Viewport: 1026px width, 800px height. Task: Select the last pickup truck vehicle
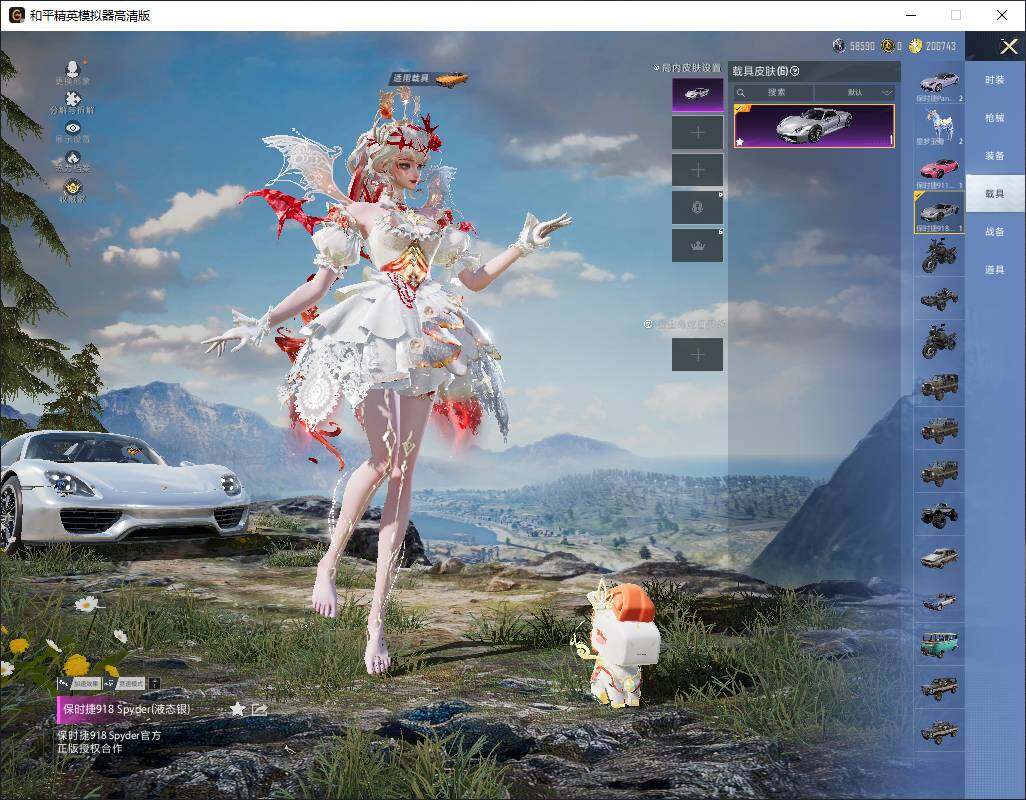coord(939,731)
